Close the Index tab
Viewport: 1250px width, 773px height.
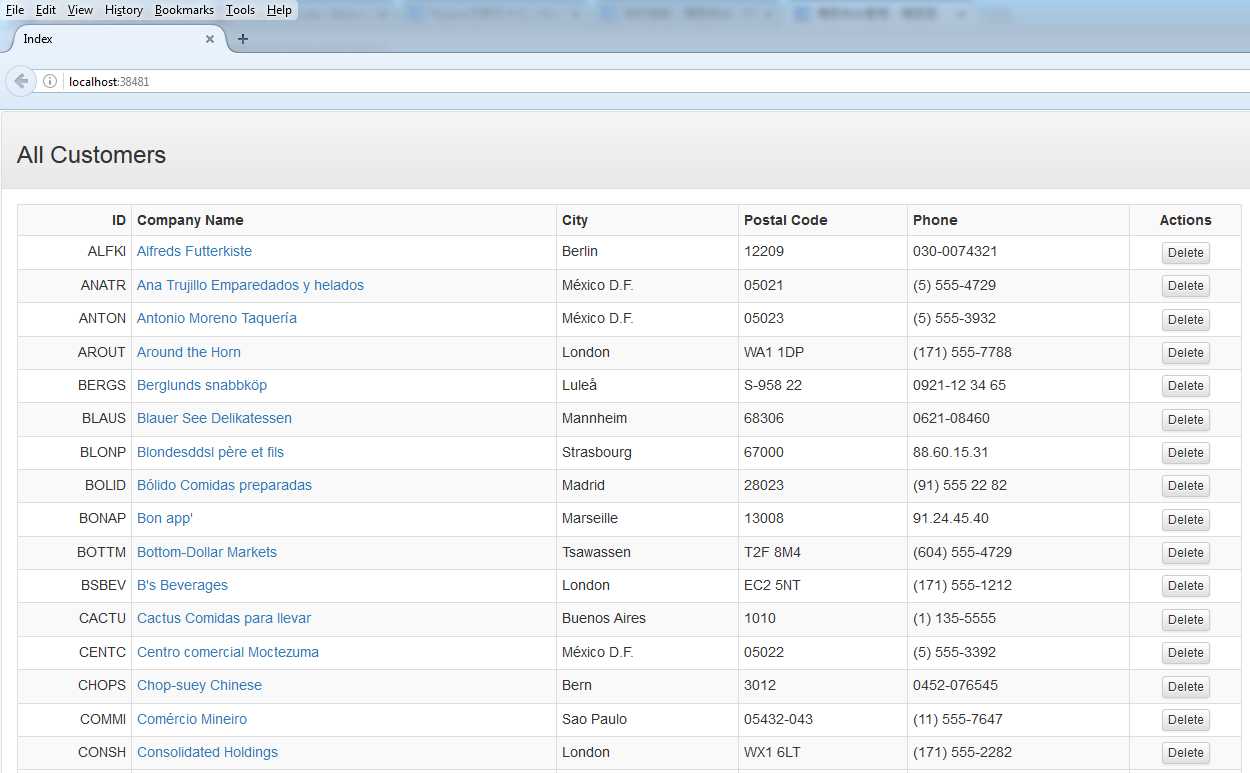coord(210,39)
